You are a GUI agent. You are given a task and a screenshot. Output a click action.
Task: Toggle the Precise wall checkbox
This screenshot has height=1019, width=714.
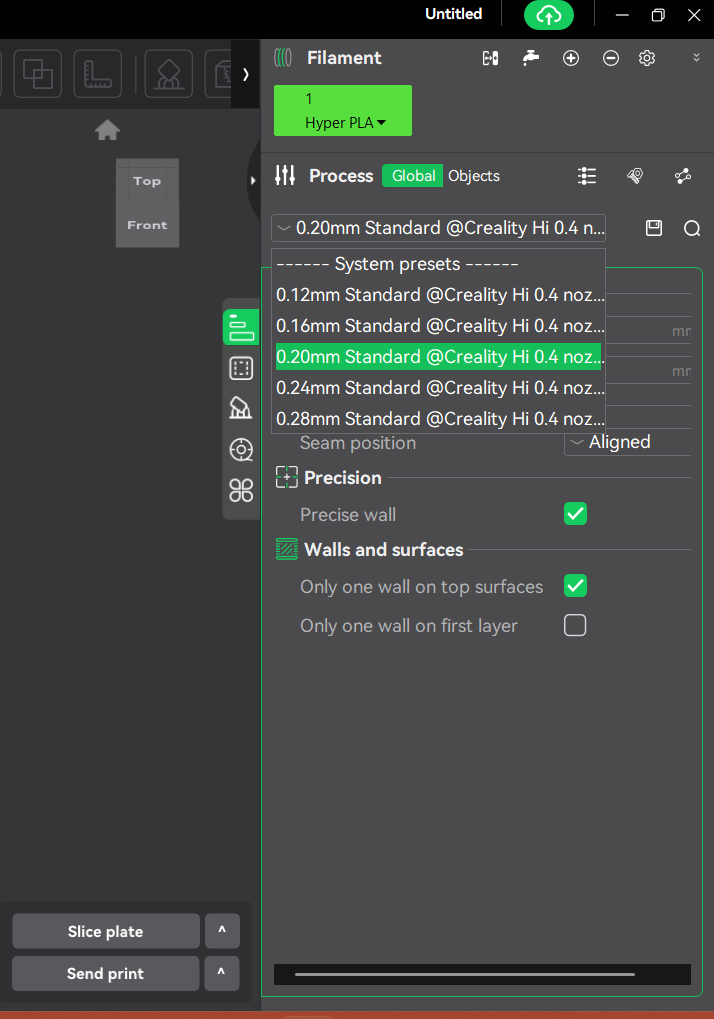(x=575, y=514)
